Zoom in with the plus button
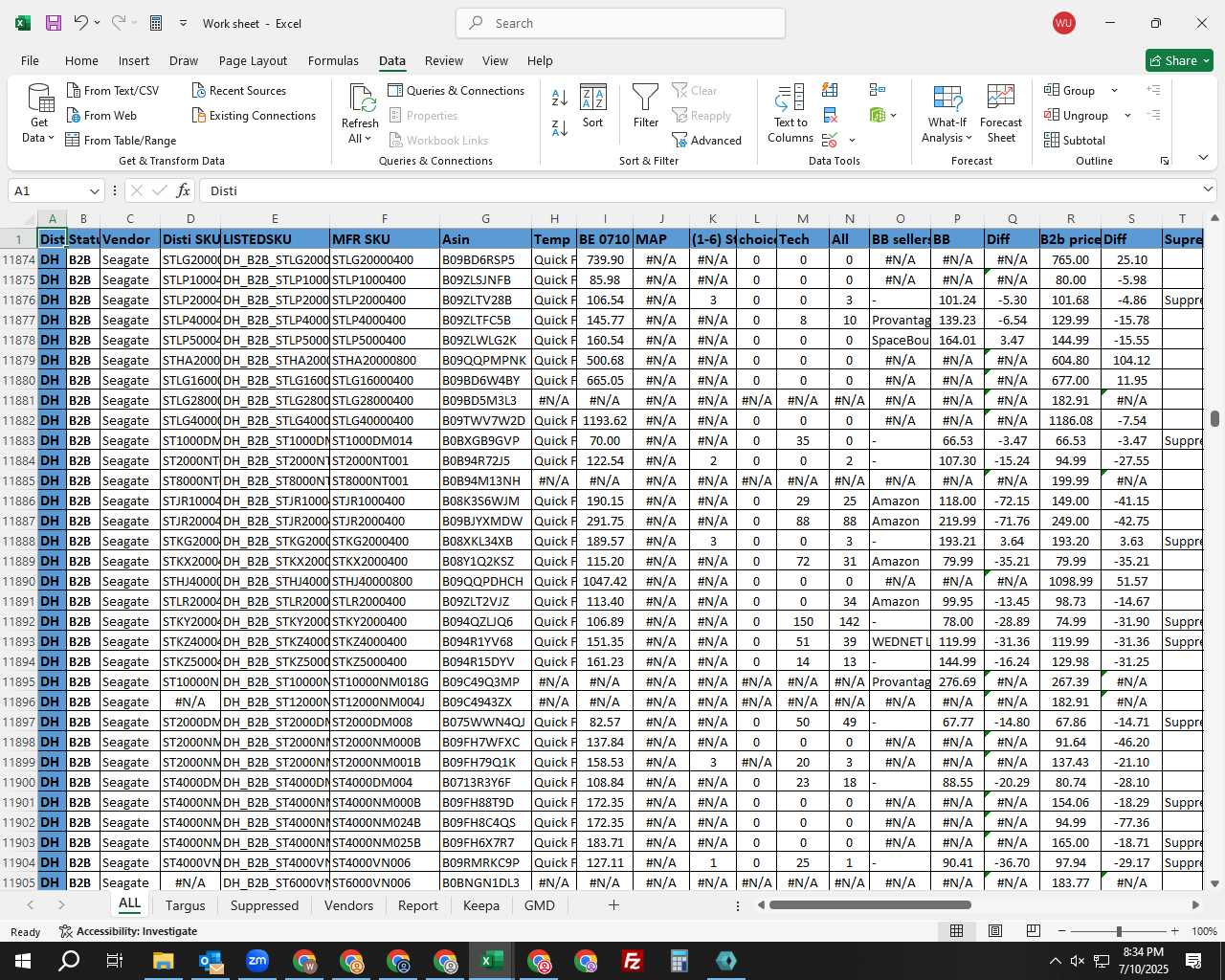This screenshot has width=1225, height=980. (x=1175, y=931)
